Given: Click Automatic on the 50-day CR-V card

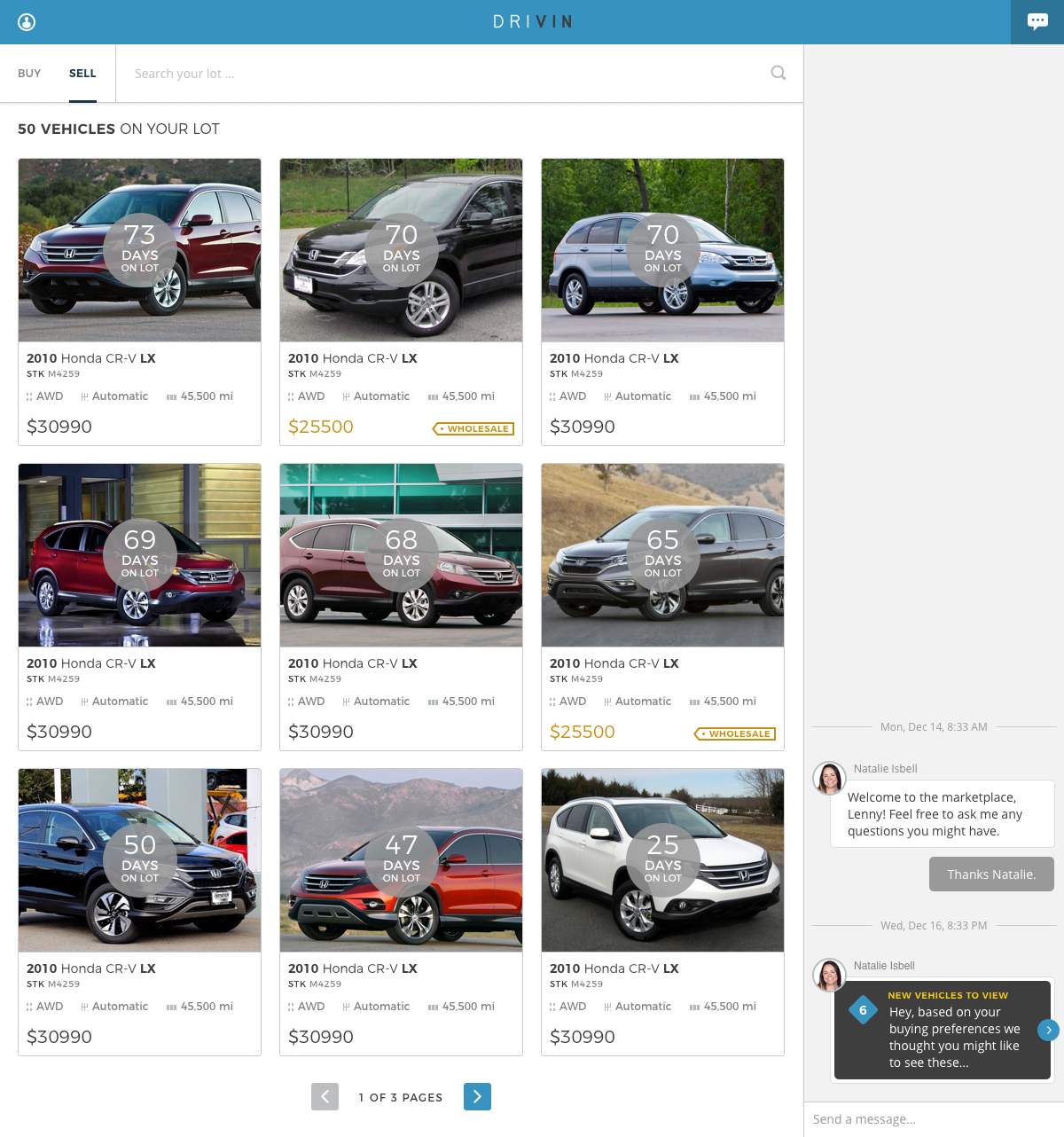Looking at the screenshot, I should (114, 1007).
